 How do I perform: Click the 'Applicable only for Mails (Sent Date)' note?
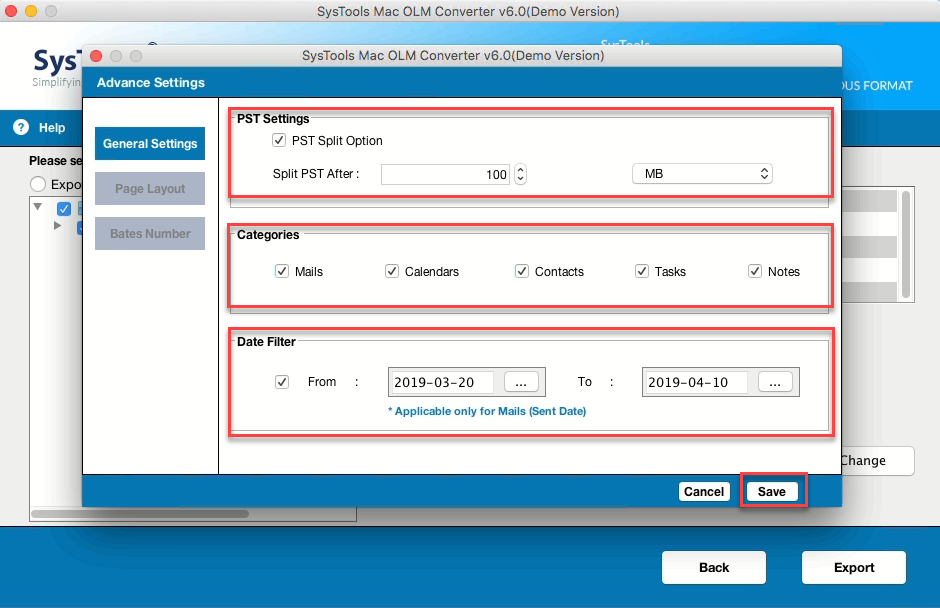487,411
